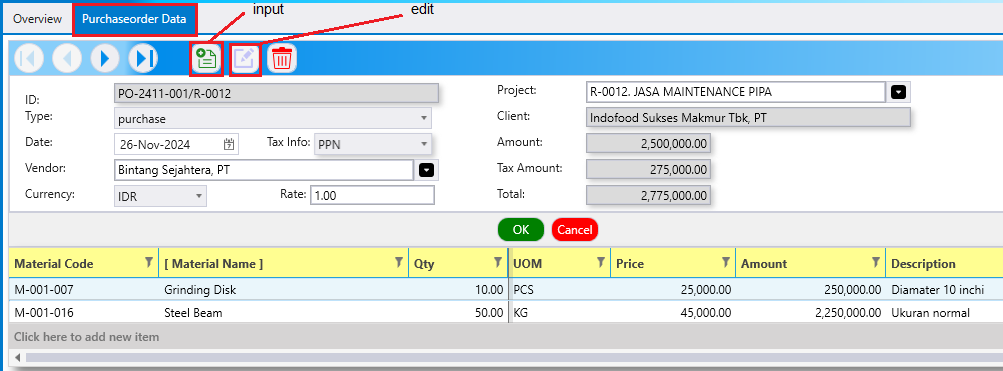Expand the Currency IDR dropdown
This screenshot has height=371, width=1003.
click(199, 195)
